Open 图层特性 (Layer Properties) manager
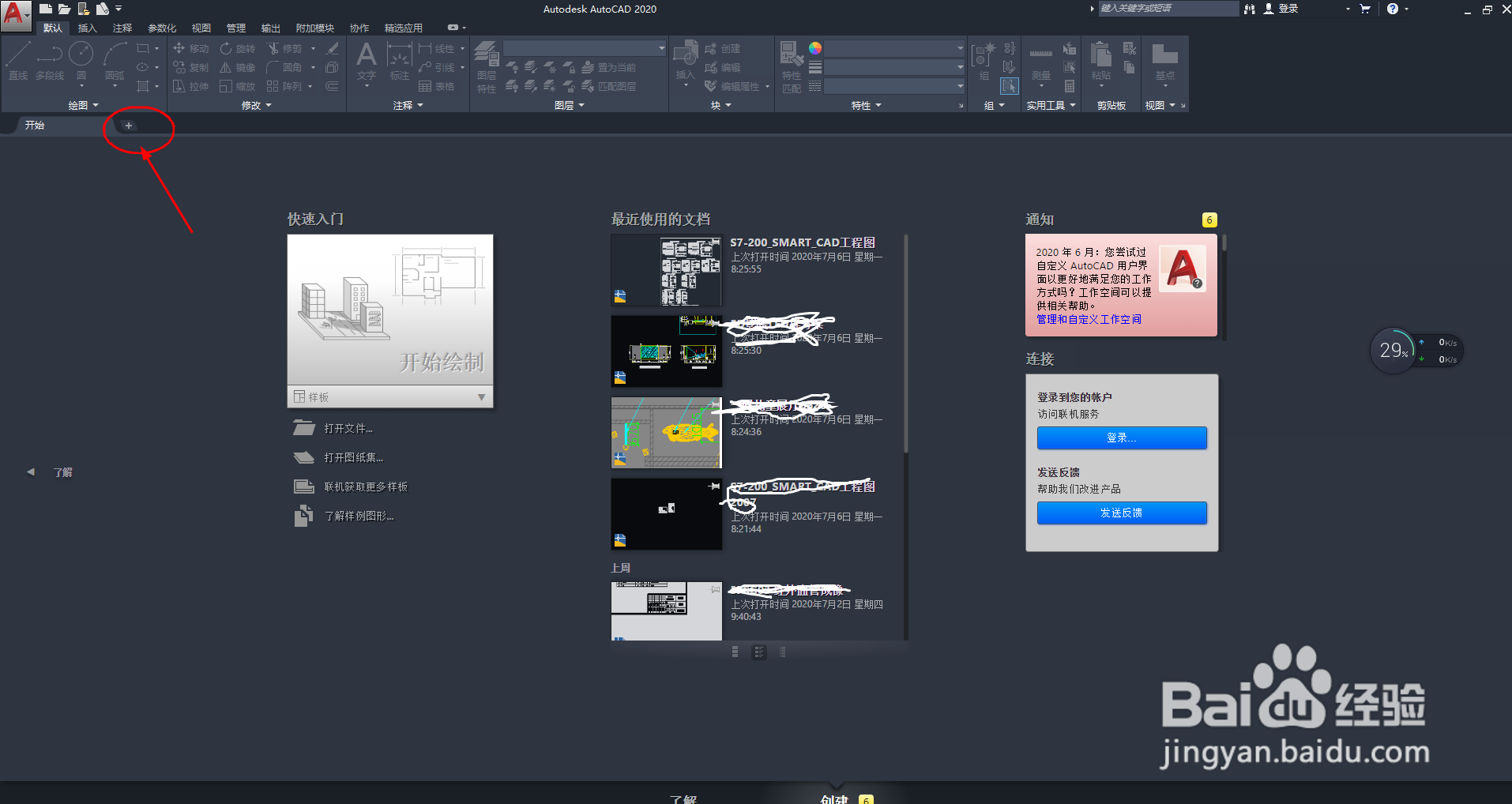The height and width of the screenshot is (804, 1512). pyautogui.click(x=487, y=66)
